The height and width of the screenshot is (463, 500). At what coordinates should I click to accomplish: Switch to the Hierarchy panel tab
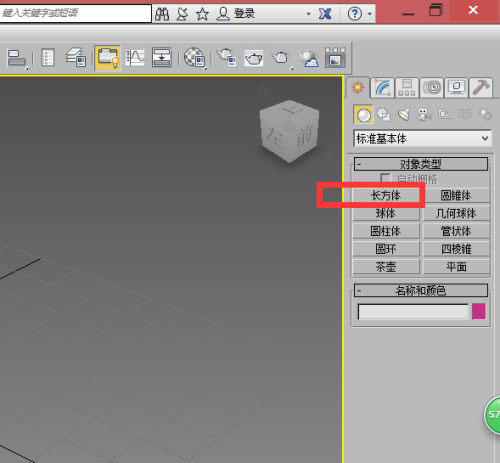(407, 88)
